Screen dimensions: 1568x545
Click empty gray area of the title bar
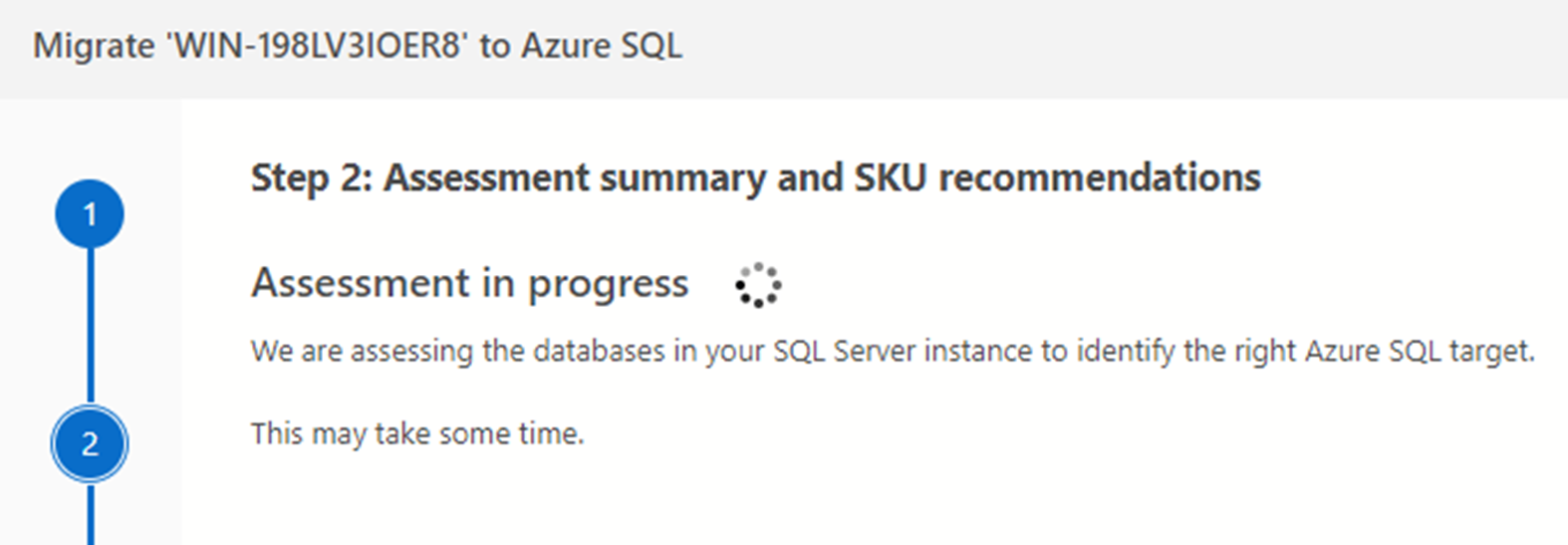tap(1096, 48)
